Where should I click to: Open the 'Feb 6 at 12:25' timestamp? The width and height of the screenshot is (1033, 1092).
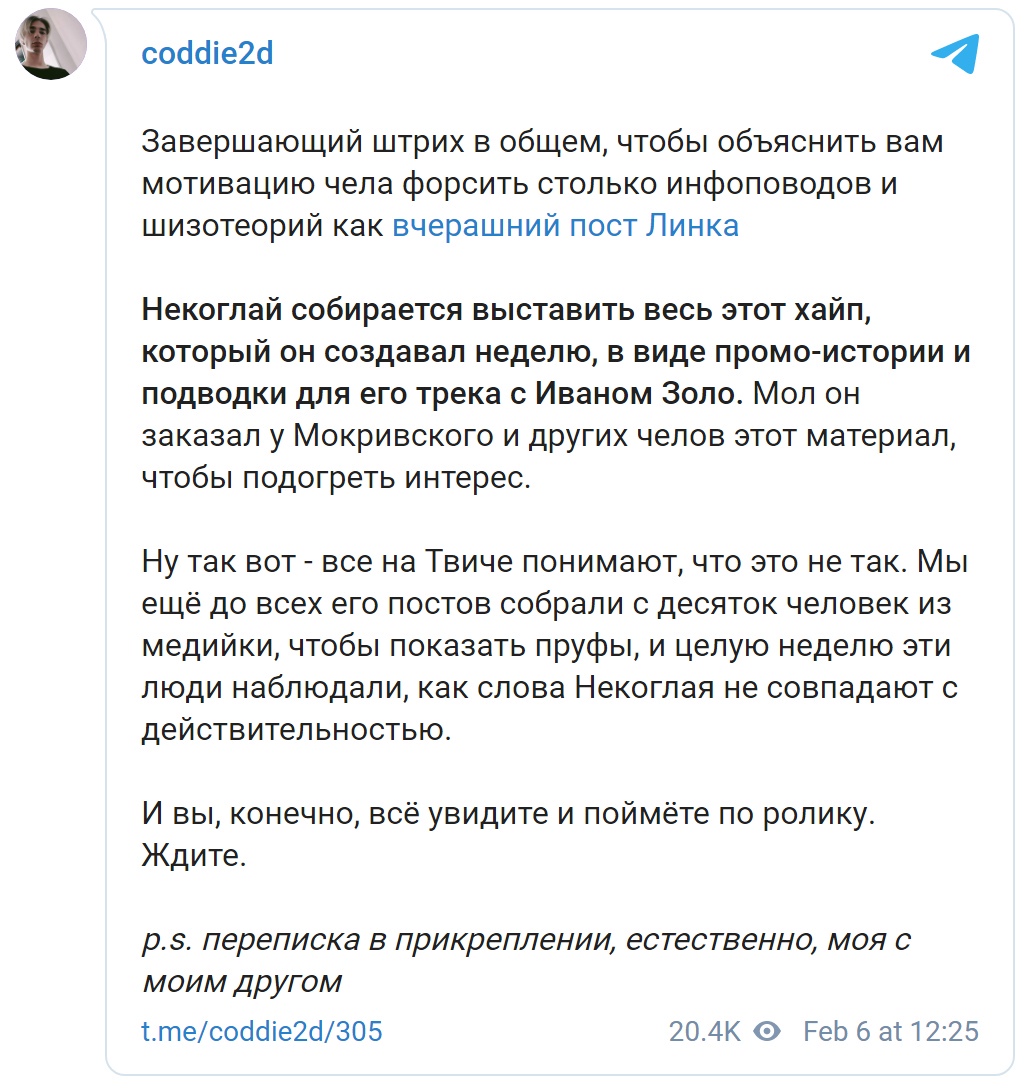[891, 1031]
